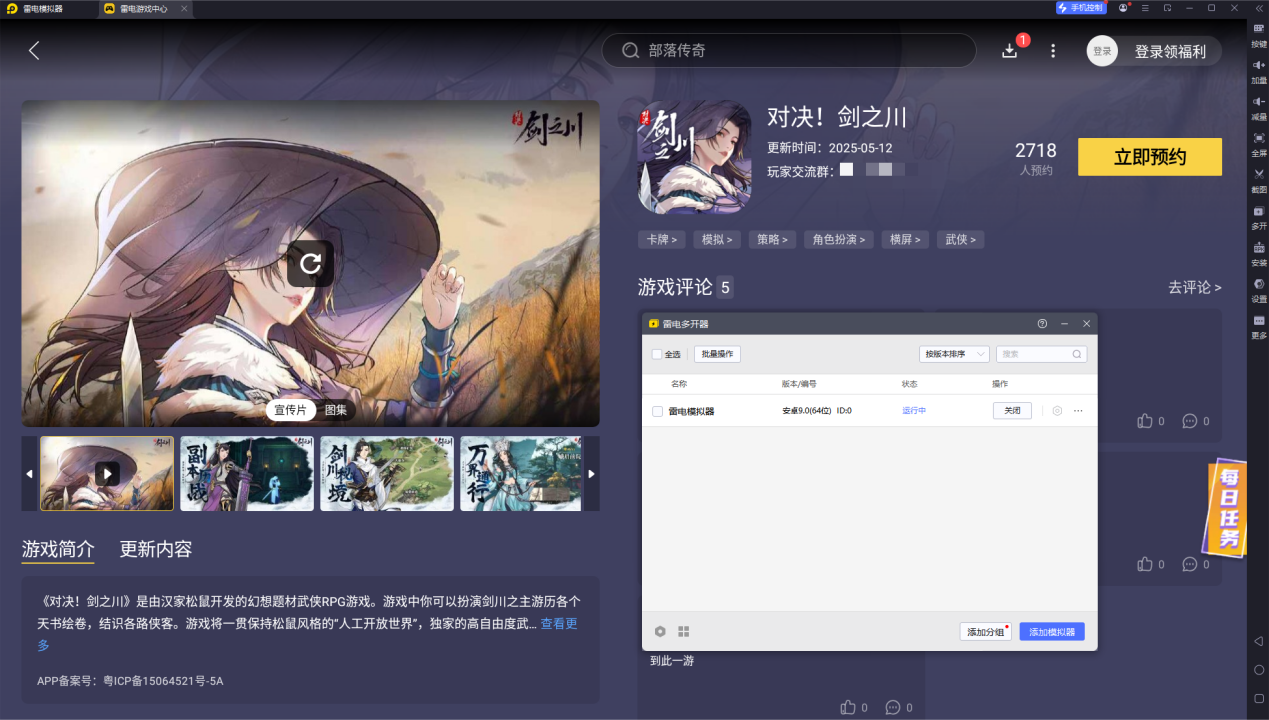1269x720 pixels.
Task: Show previous thumbnails with left arrow
Action: 29,474
